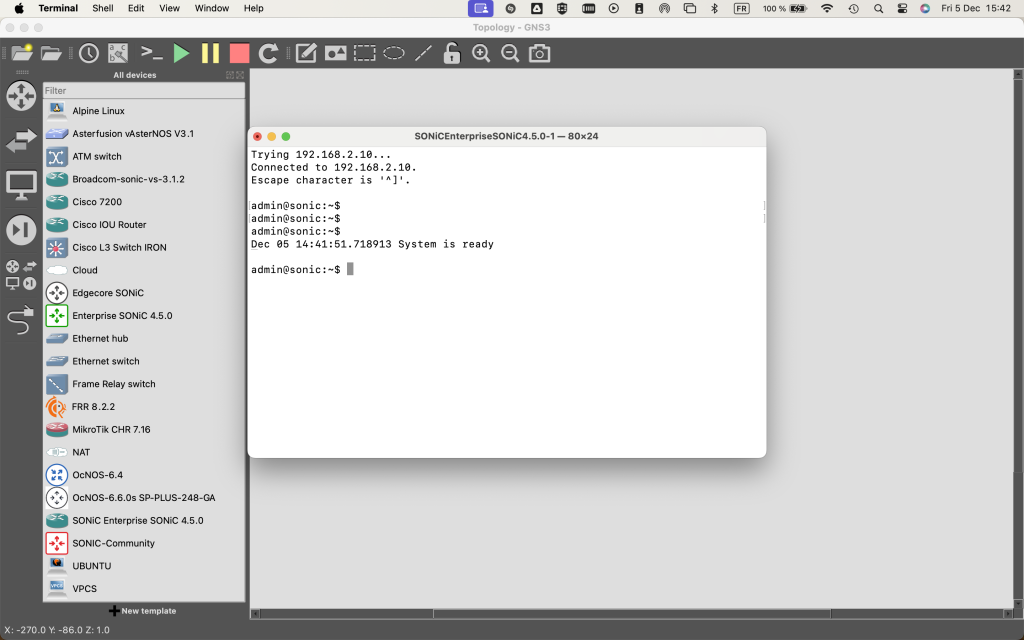
Task: Browse routers category in the device sidebar
Action: (21, 96)
